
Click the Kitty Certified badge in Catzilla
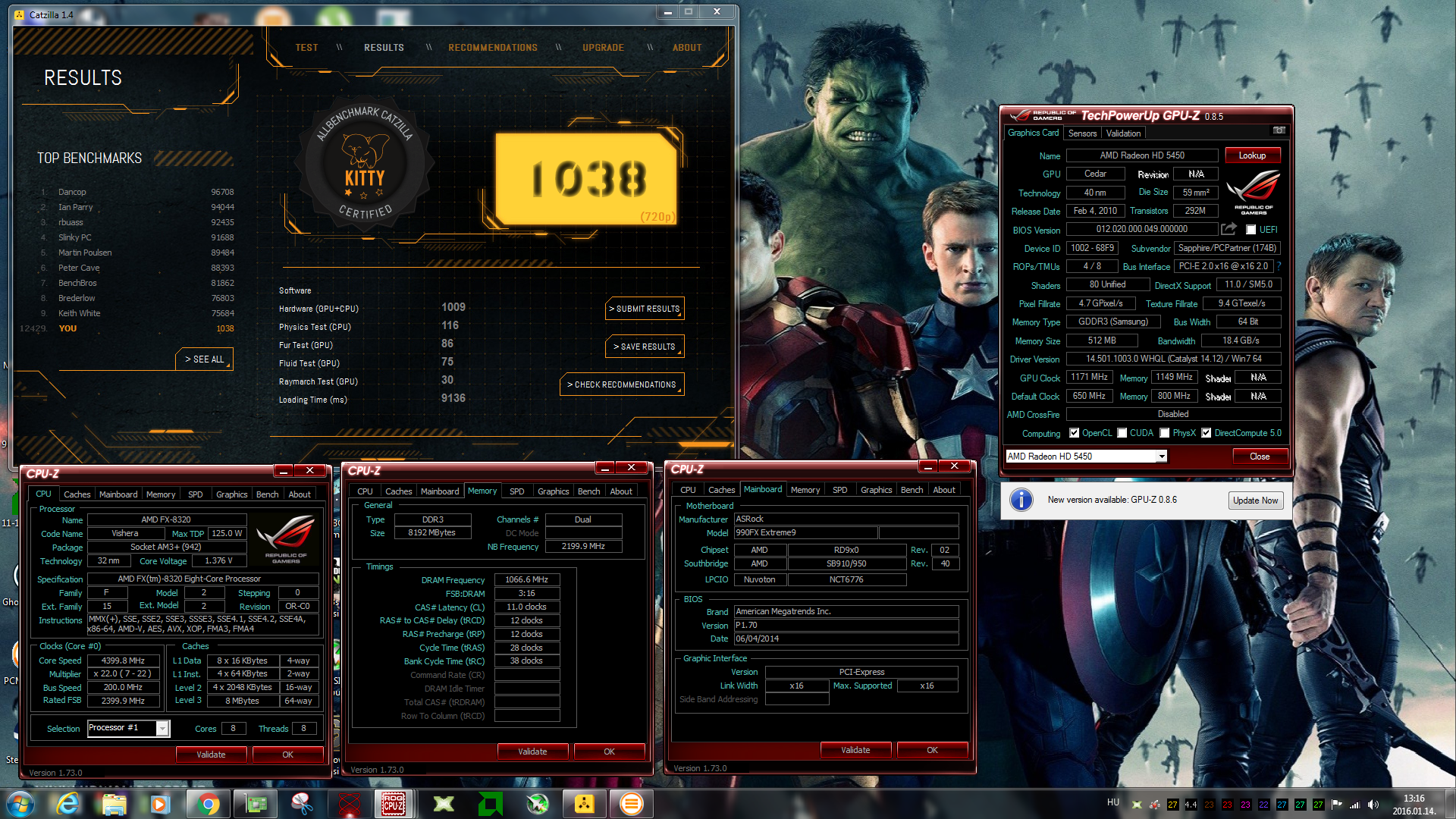pos(365,162)
